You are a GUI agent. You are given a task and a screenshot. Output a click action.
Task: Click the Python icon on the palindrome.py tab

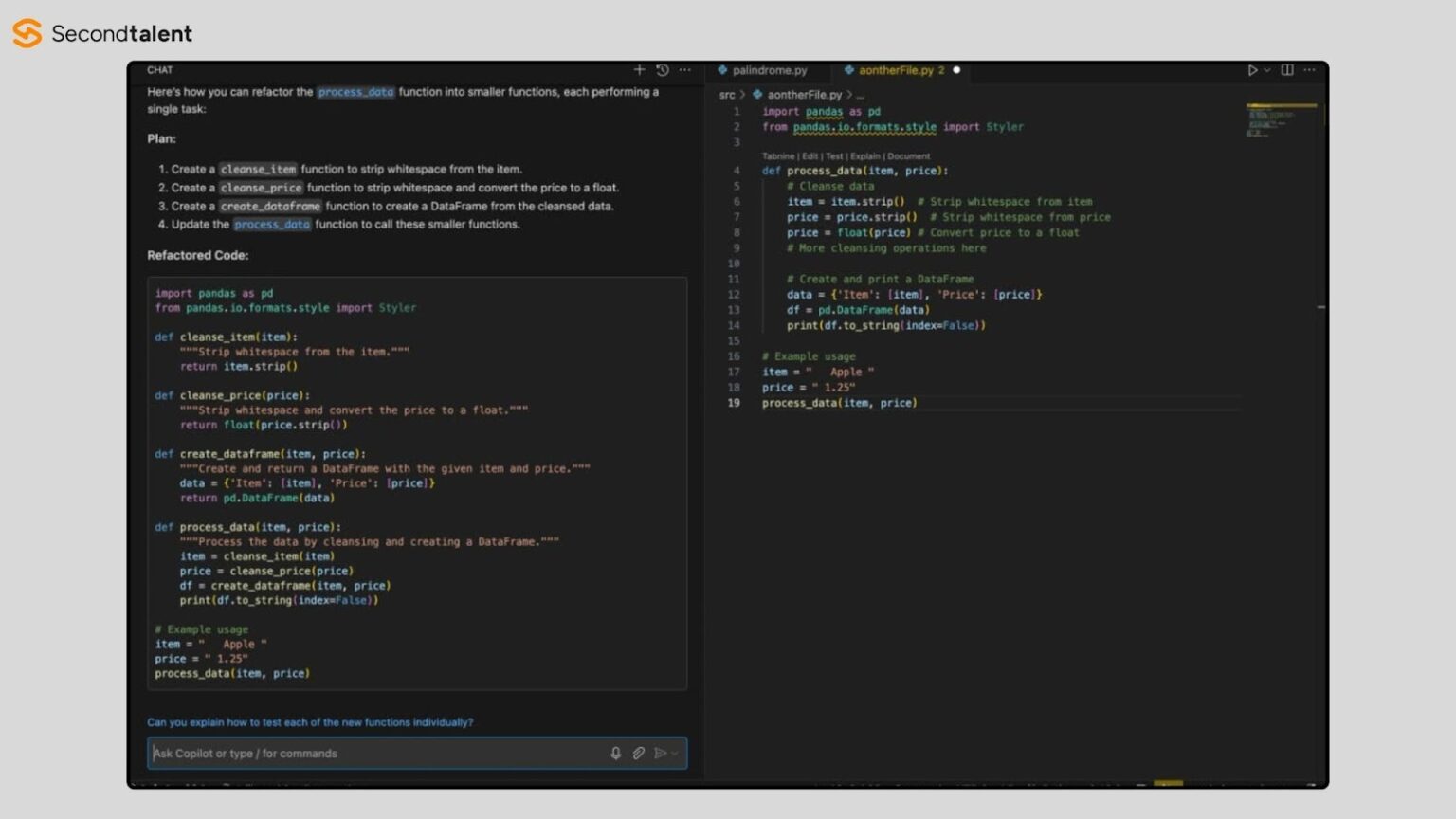click(x=723, y=70)
